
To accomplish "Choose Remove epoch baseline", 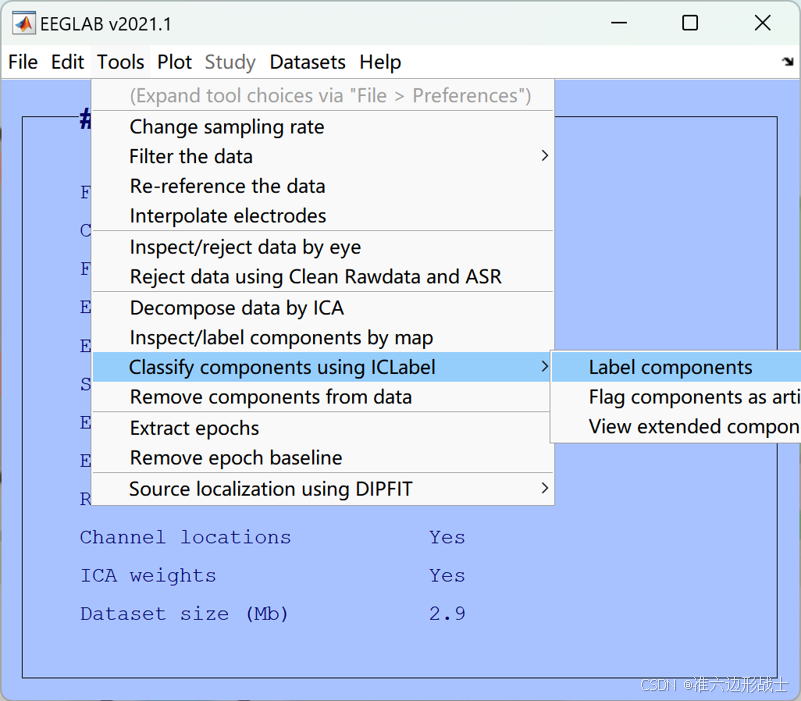I will [x=323, y=458].
